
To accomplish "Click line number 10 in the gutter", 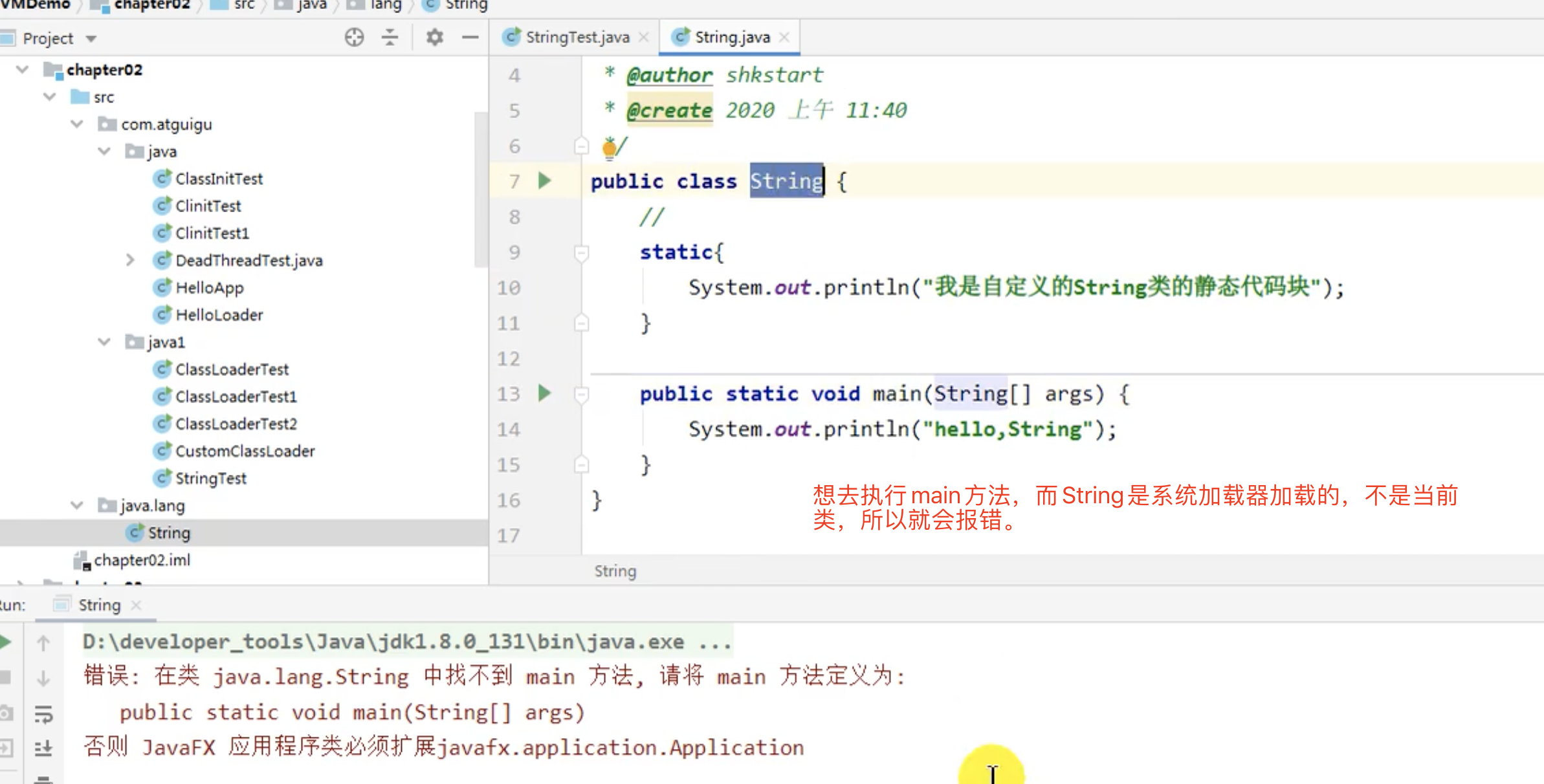I will [509, 288].
